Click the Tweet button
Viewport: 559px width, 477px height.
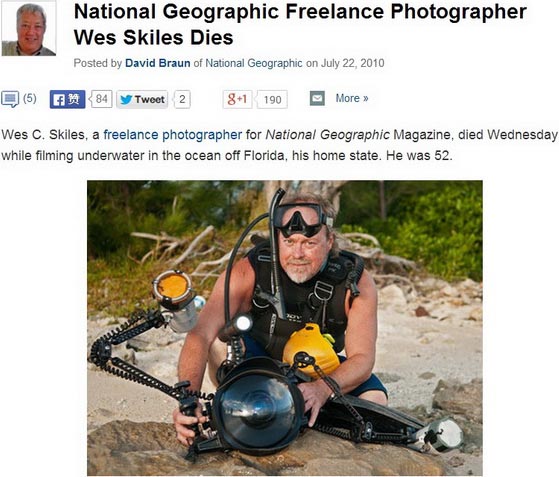point(142,99)
